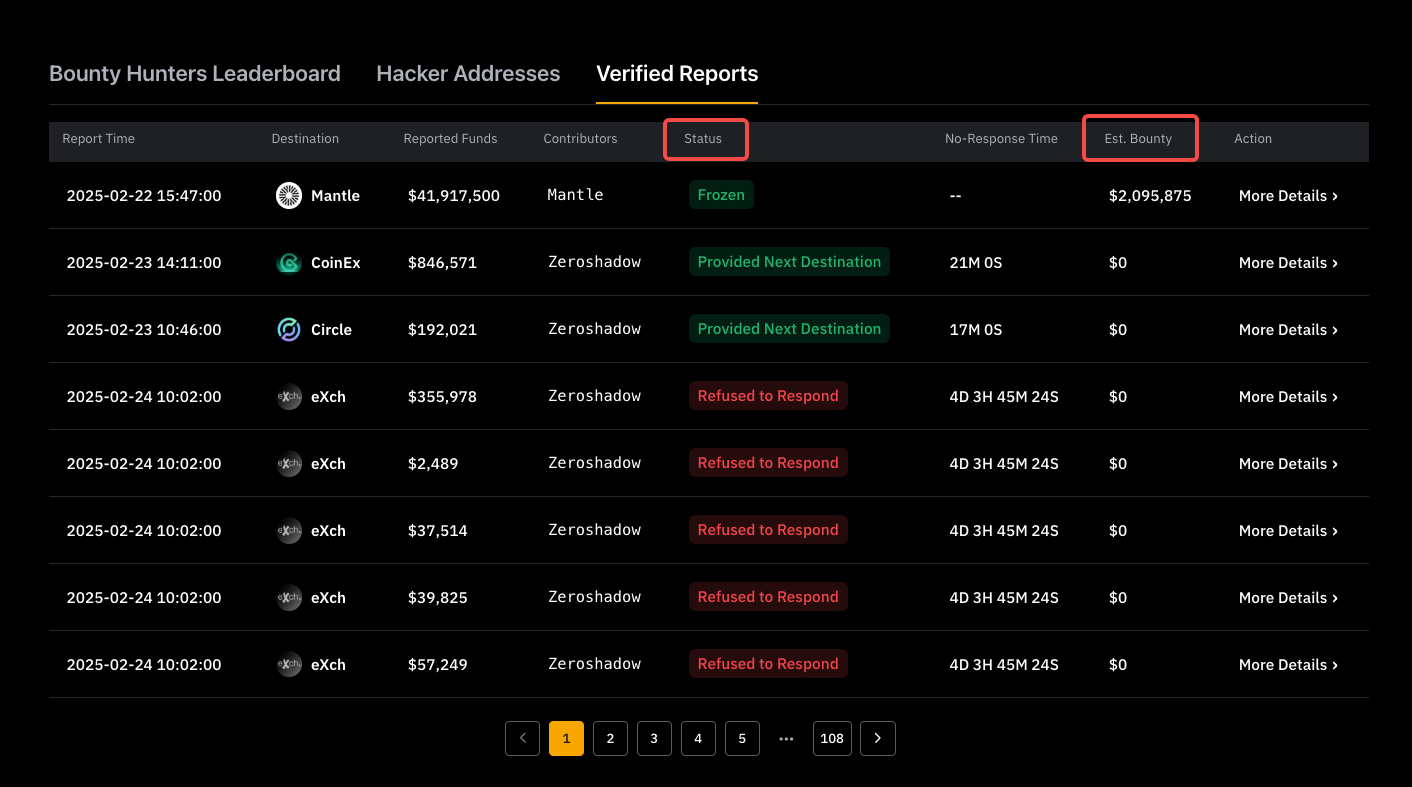Click the Mantle contributor name
Image resolution: width=1412 pixels, height=787 pixels.
(575, 195)
